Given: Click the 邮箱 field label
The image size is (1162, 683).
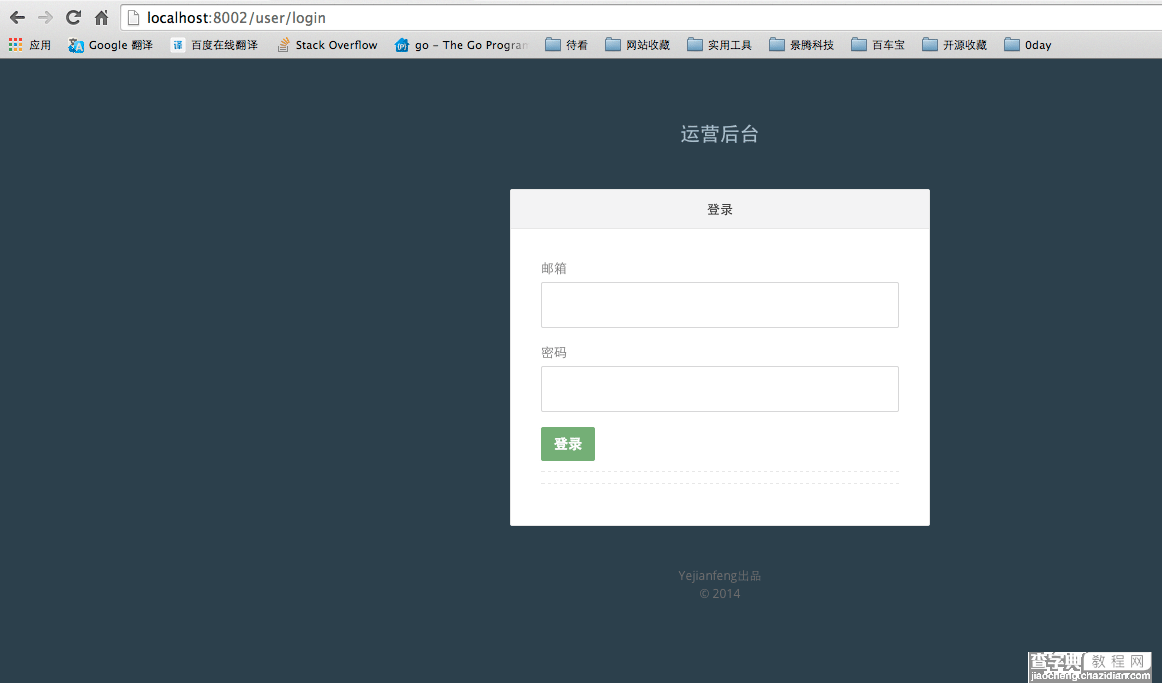Looking at the screenshot, I should (x=554, y=268).
